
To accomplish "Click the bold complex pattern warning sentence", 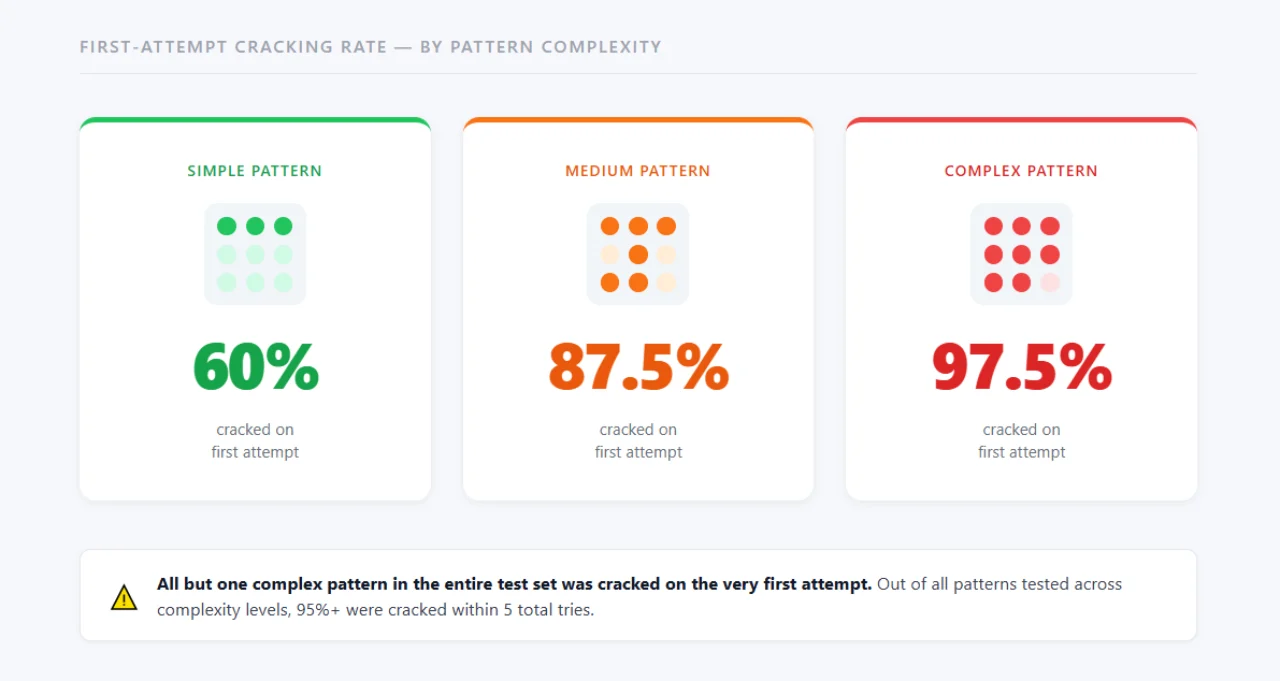I will pos(514,584).
